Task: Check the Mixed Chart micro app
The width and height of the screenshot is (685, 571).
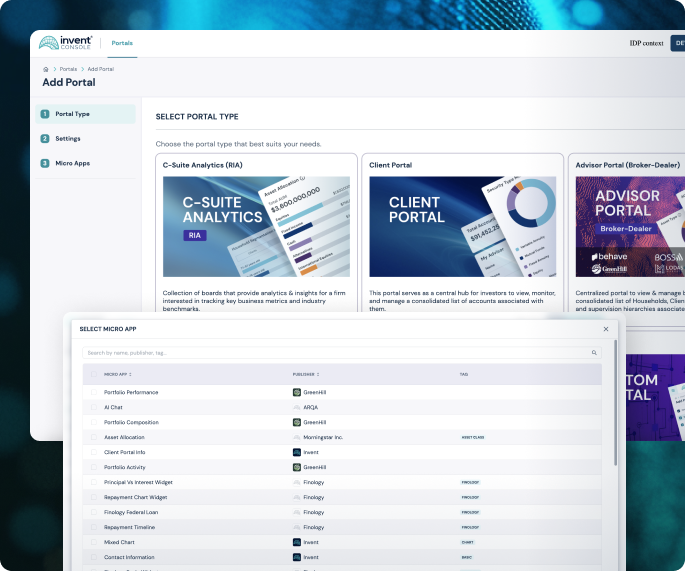Action: pyautogui.click(x=93, y=542)
